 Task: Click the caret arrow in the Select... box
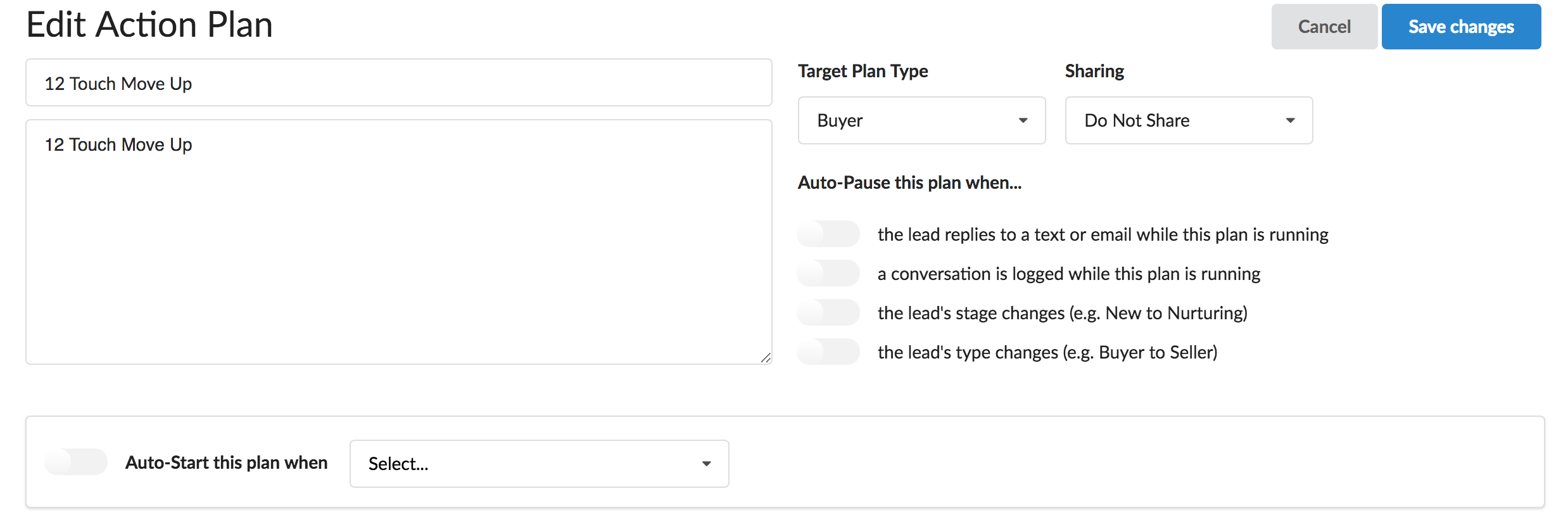(706, 464)
